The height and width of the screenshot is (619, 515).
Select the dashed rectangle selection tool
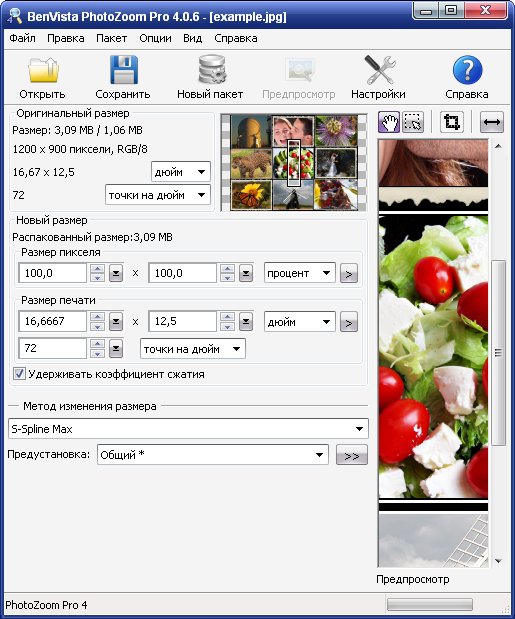tap(412, 122)
